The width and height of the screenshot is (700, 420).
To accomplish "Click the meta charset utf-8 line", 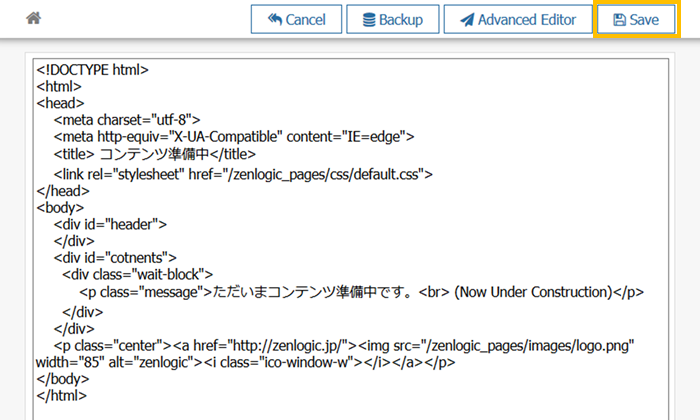I will (x=128, y=120).
